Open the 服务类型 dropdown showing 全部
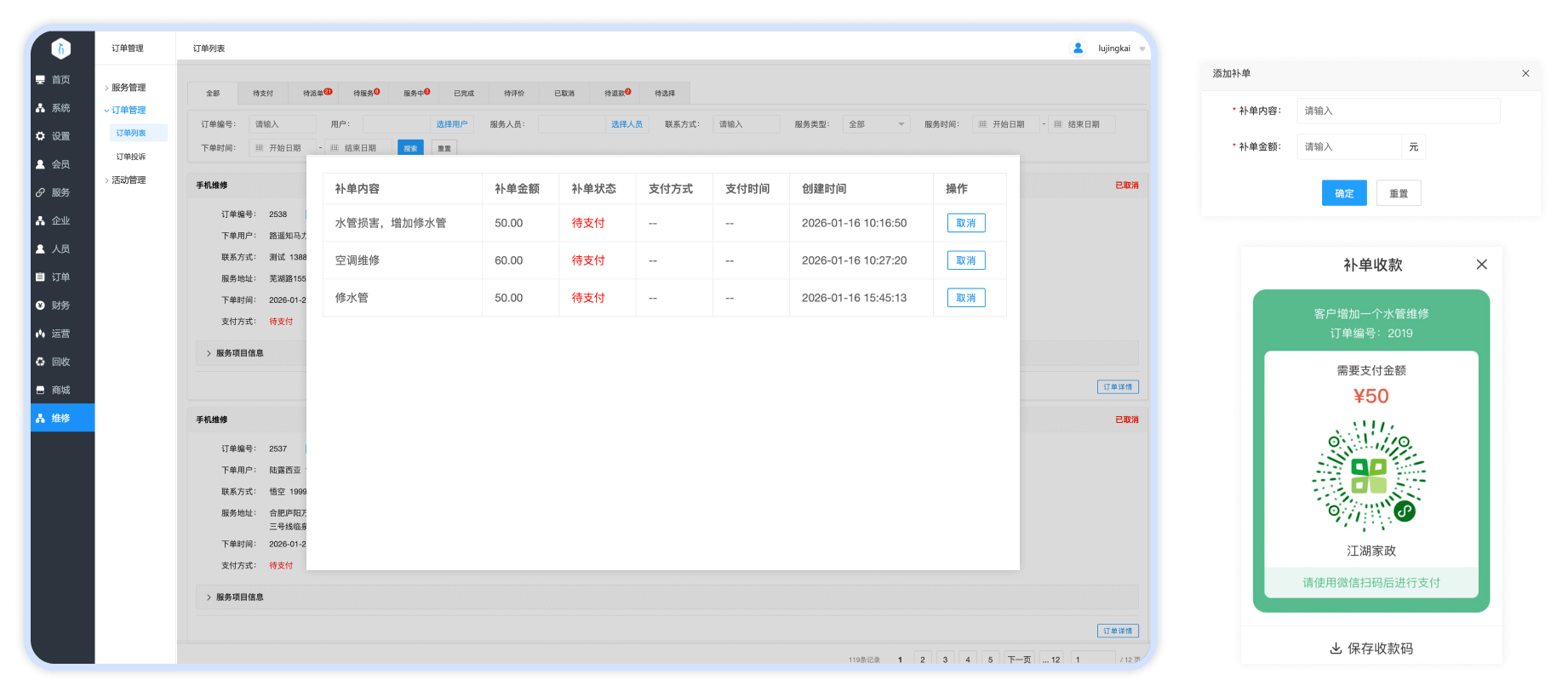1568x691 pixels. click(876, 124)
